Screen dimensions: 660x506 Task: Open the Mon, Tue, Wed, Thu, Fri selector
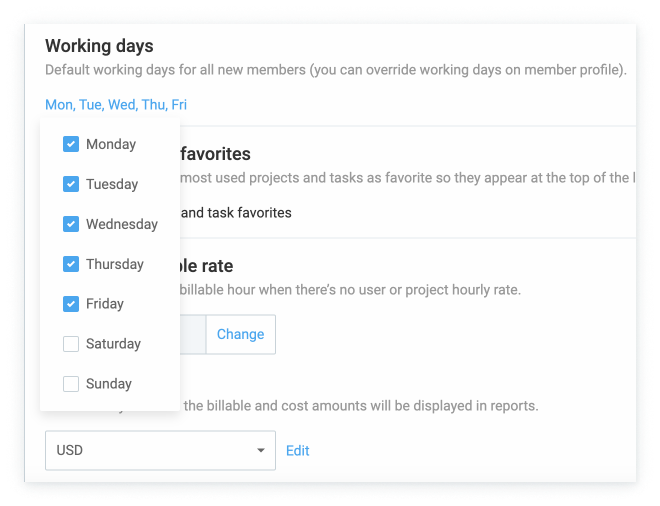(116, 105)
